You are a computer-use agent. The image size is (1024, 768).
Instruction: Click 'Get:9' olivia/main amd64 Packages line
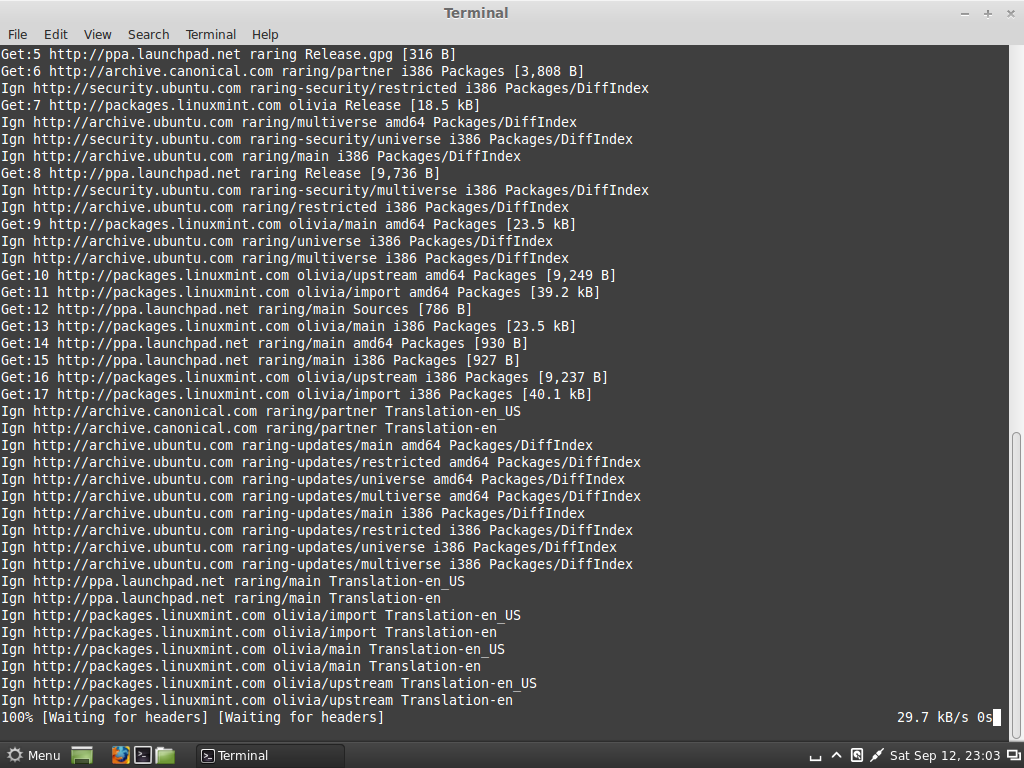point(289,225)
